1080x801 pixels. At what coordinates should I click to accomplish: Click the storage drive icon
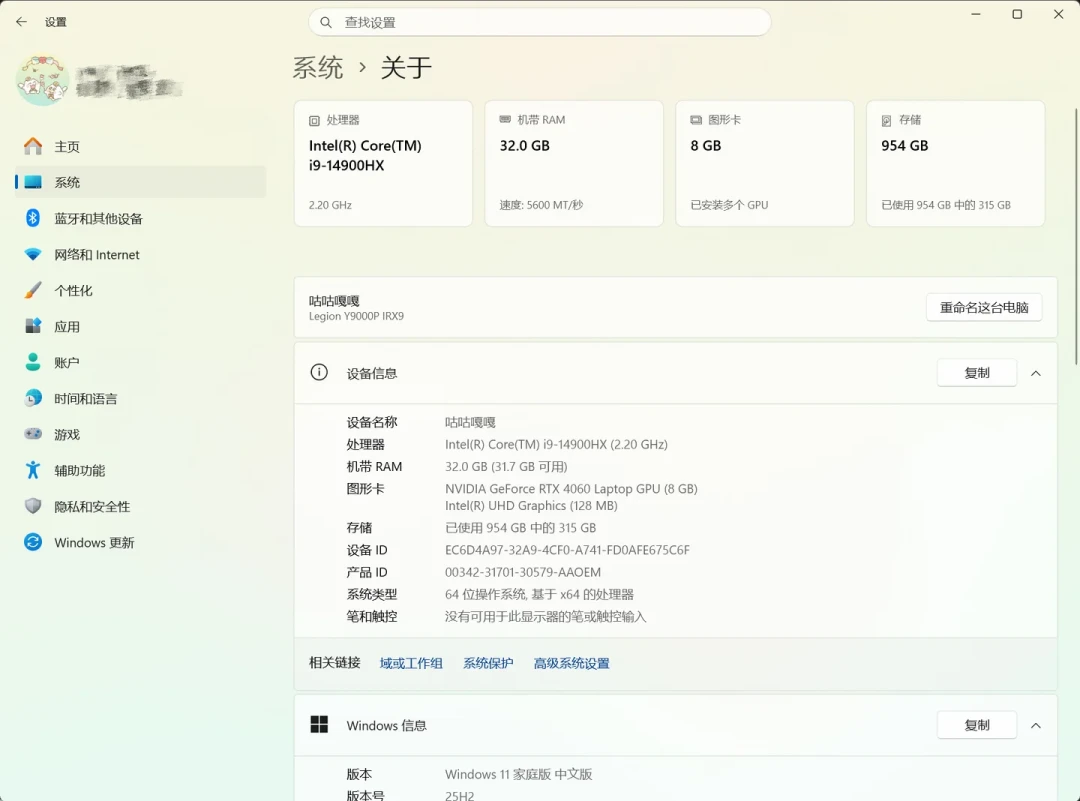(886, 121)
